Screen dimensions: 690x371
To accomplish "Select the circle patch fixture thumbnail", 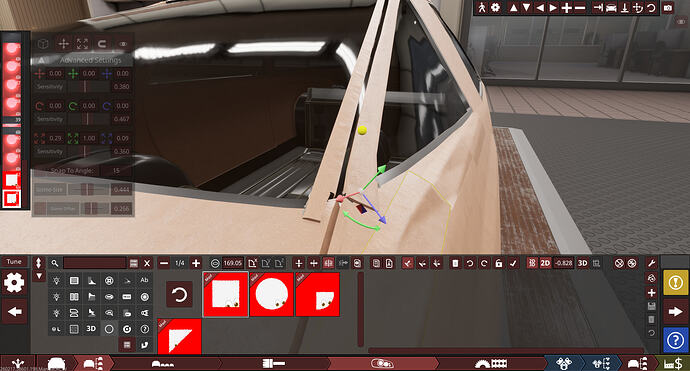I will (272, 294).
